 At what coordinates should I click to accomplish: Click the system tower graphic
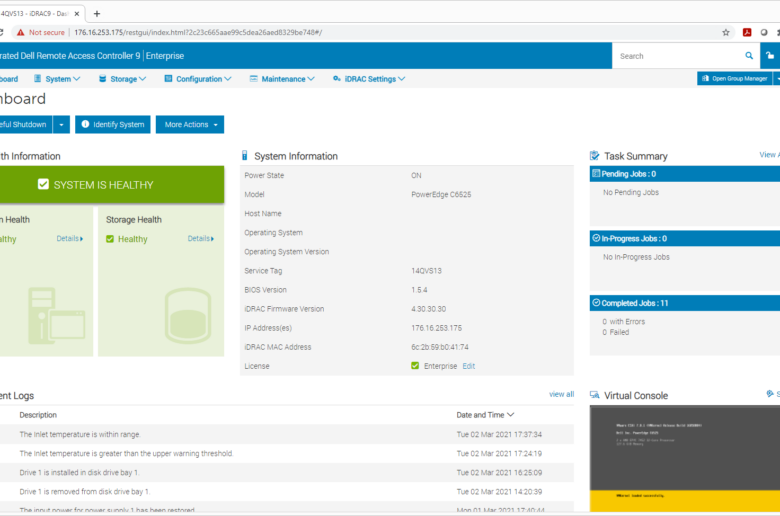[56, 316]
